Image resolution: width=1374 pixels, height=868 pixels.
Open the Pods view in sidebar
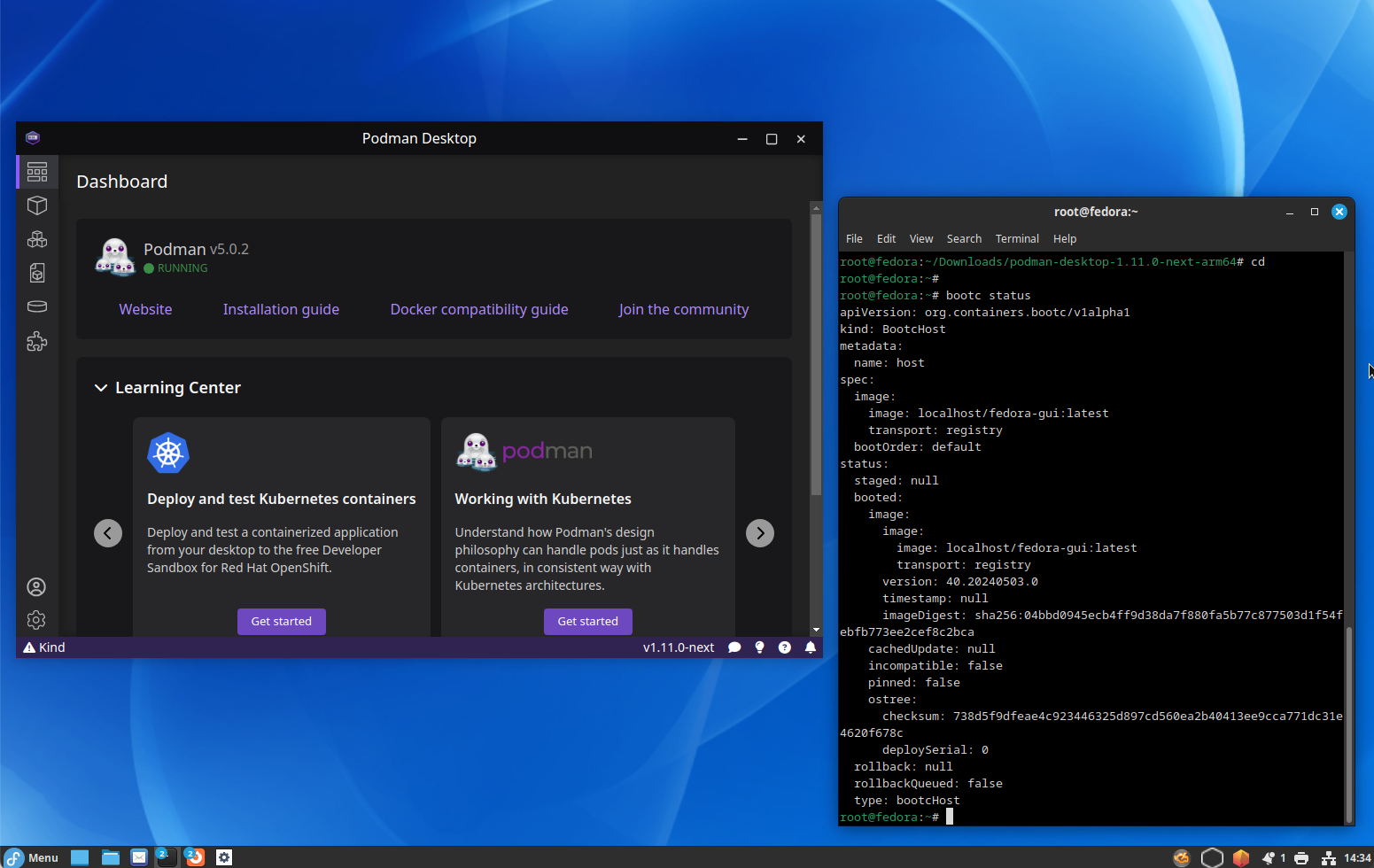(37, 240)
